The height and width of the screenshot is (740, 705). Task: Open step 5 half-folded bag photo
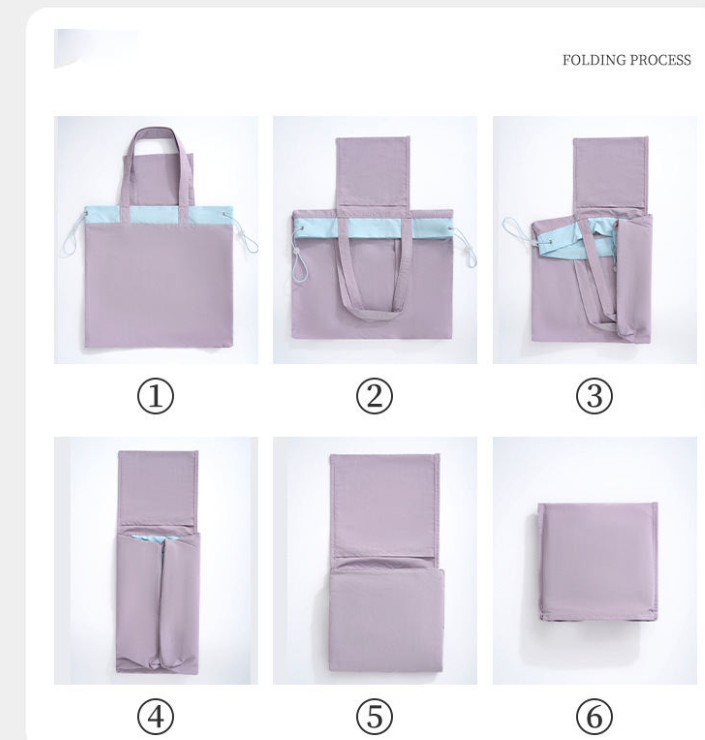(x=375, y=561)
